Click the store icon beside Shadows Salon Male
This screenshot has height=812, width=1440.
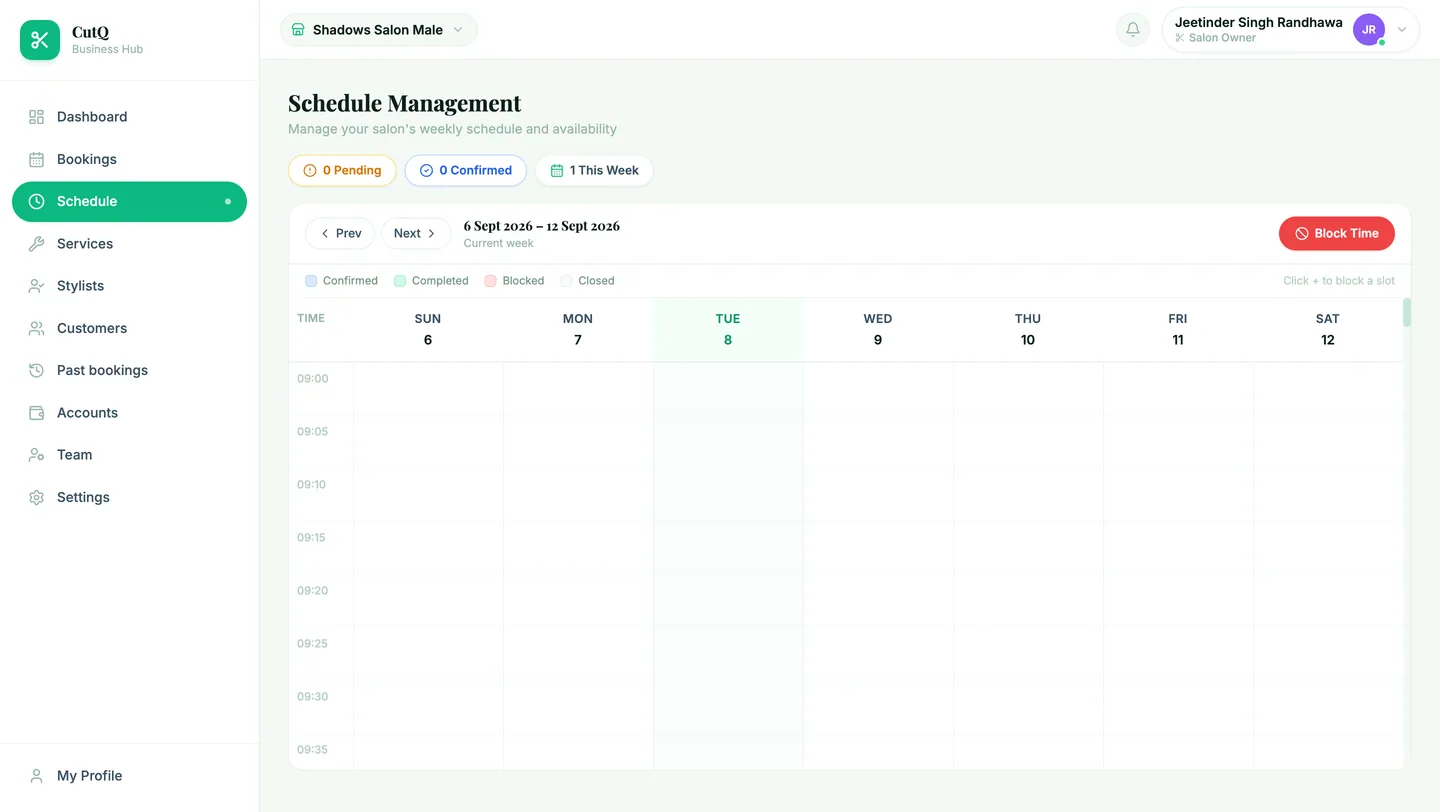297,30
